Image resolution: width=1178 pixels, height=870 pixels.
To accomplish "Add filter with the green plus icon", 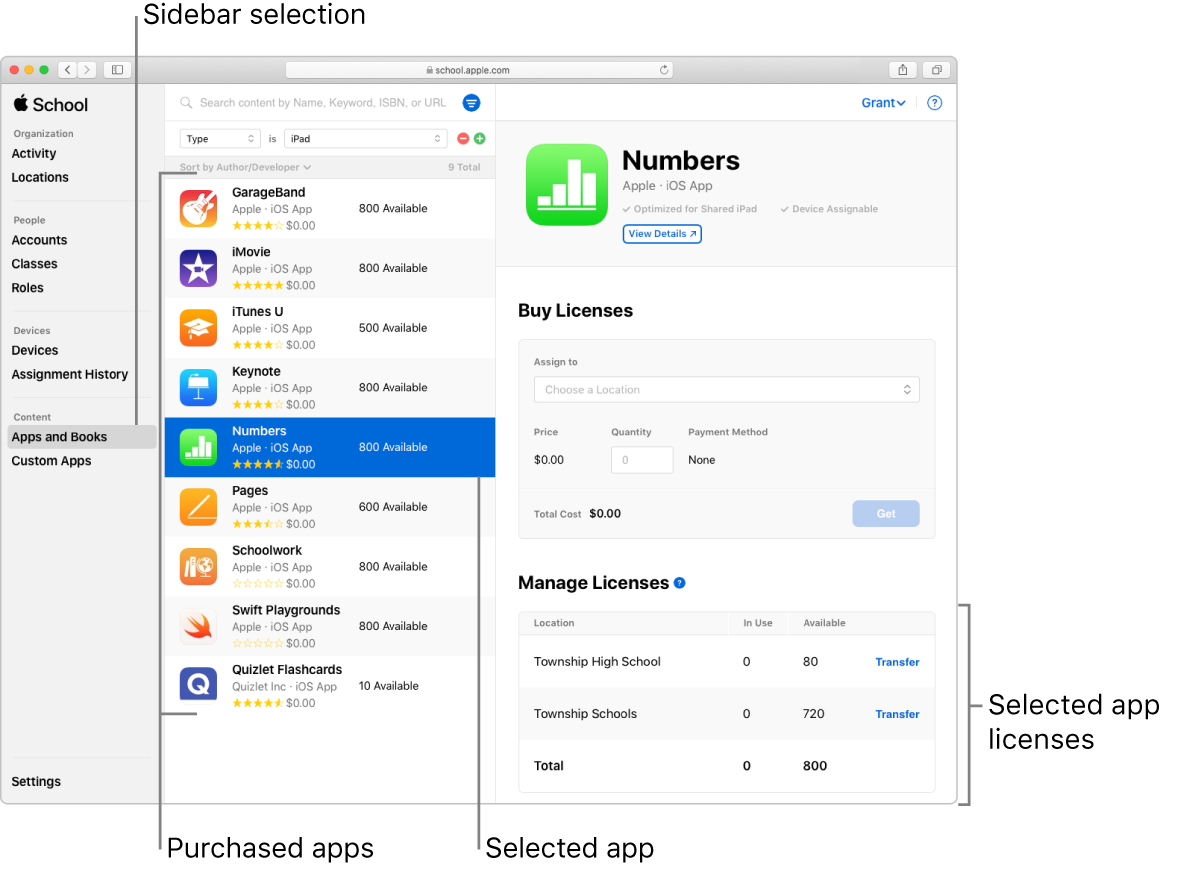I will point(480,138).
